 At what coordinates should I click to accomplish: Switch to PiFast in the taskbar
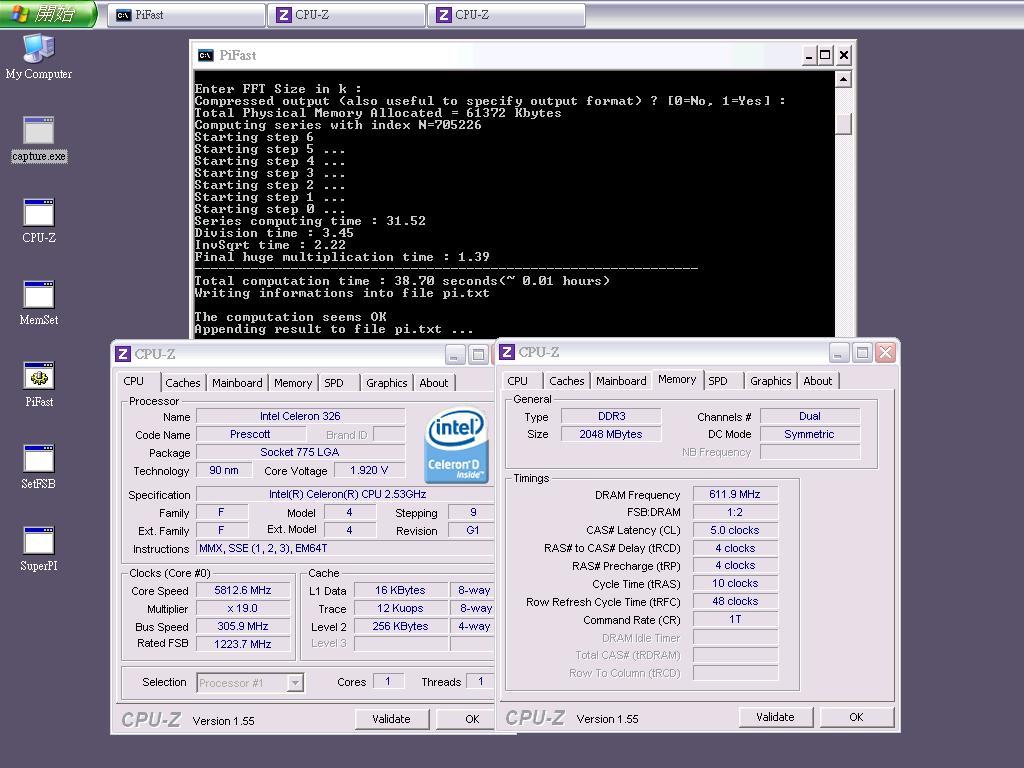click(x=187, y=15)
